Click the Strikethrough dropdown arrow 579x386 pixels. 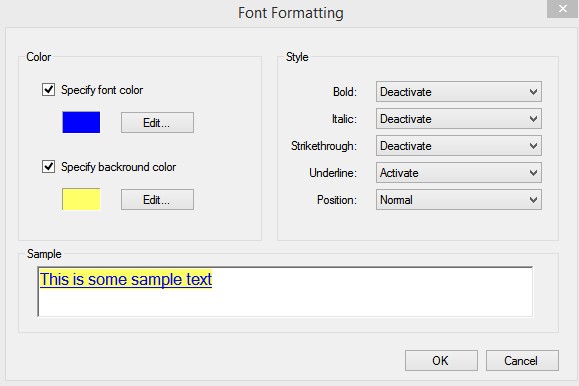[x=533, y=146]
